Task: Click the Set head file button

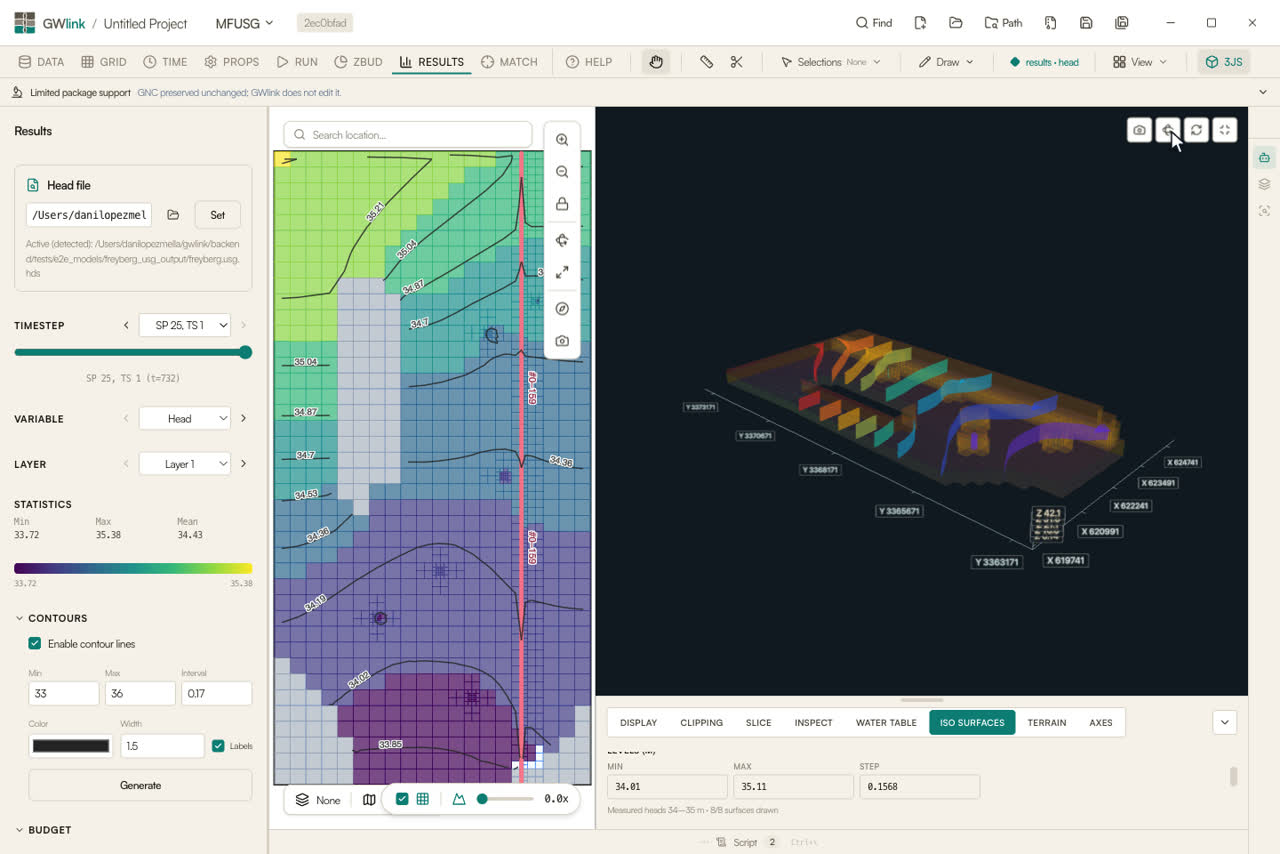Action: click(x=217, y=215)
